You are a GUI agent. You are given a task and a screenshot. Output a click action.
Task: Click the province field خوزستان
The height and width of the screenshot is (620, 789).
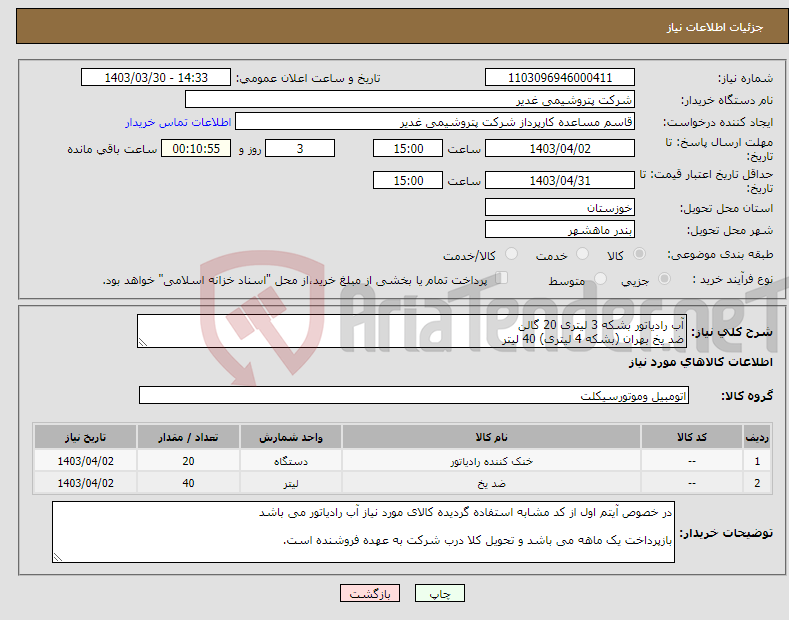point(560,207)
